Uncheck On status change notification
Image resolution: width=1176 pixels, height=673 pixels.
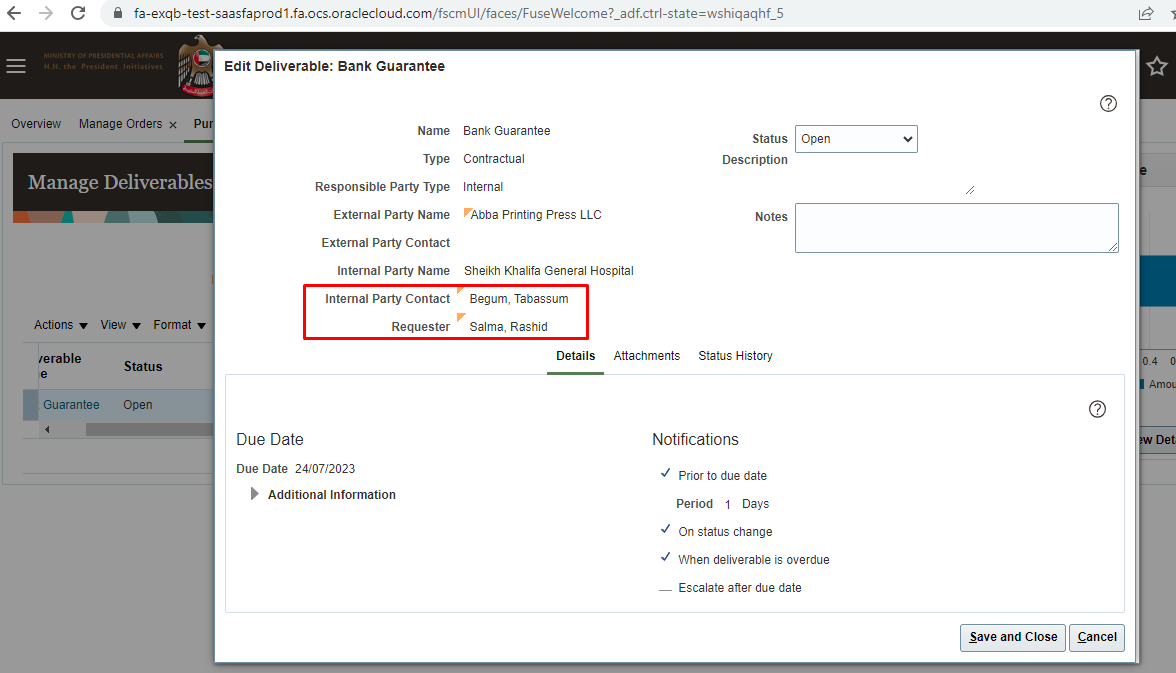[665, 530]
